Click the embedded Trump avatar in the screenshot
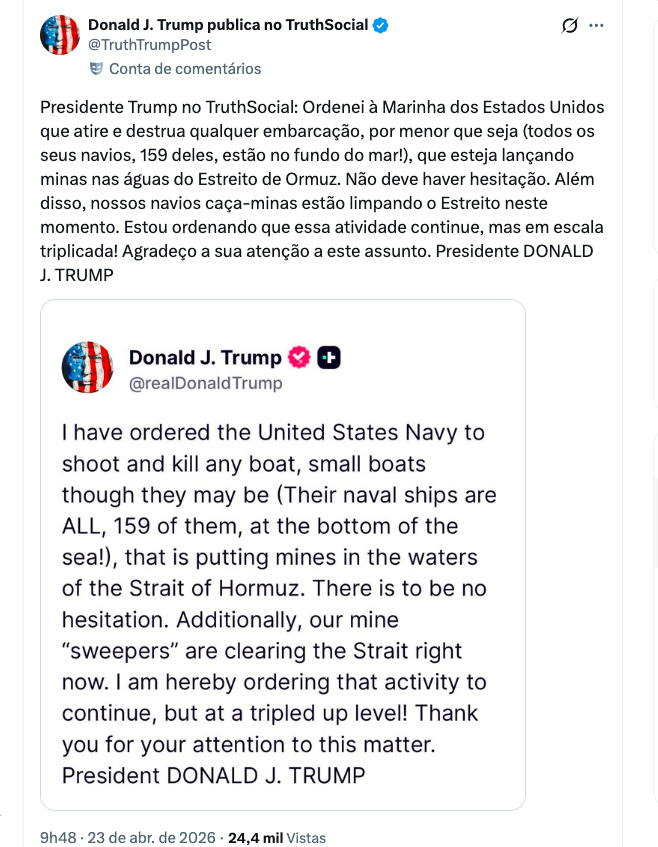The height and width of the screenshot is (847, 658). (88, 367)
